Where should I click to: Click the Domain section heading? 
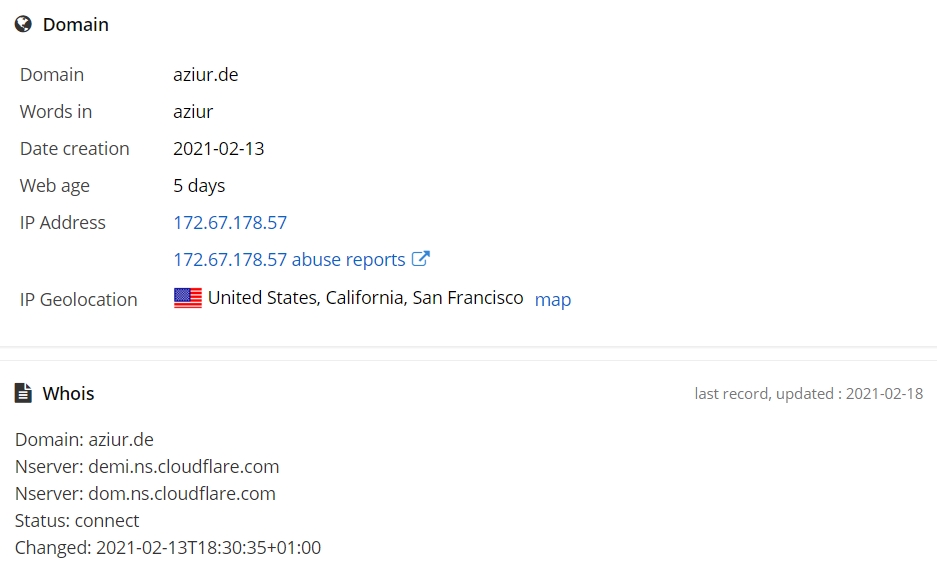(76, 25)
